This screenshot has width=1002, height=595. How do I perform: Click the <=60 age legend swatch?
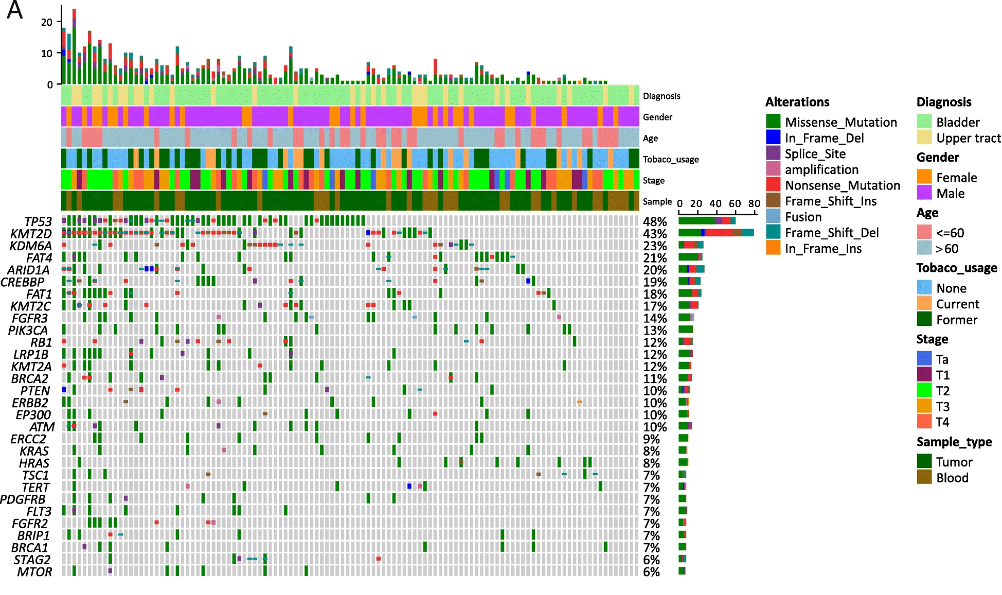tap(924, 233)
